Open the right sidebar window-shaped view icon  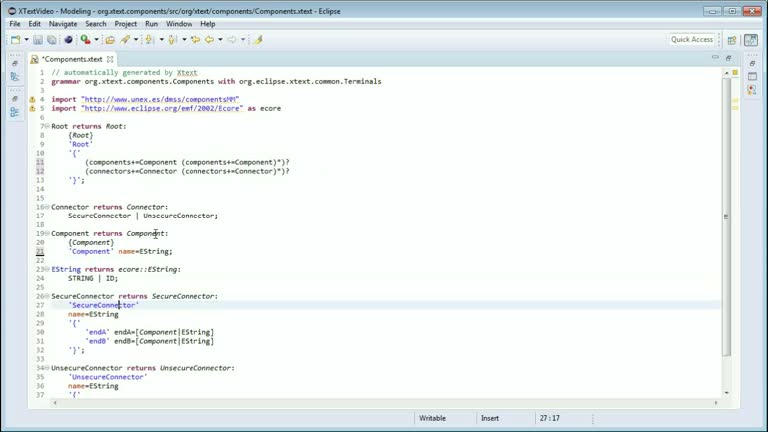pyautogui.click(x=752, y=76)
